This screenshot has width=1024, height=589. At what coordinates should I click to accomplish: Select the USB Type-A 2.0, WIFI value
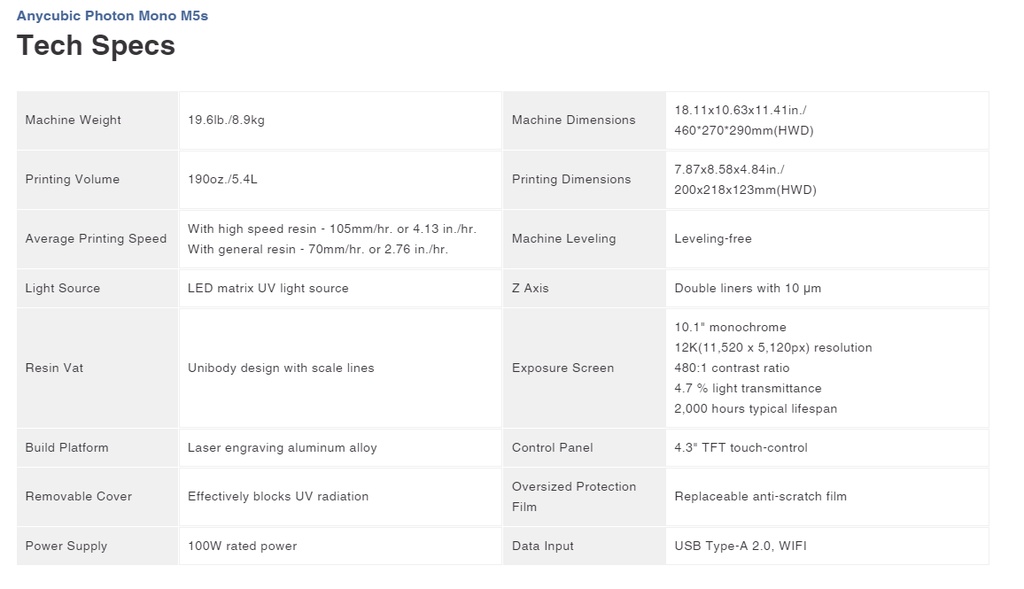(x=741, y=546)
